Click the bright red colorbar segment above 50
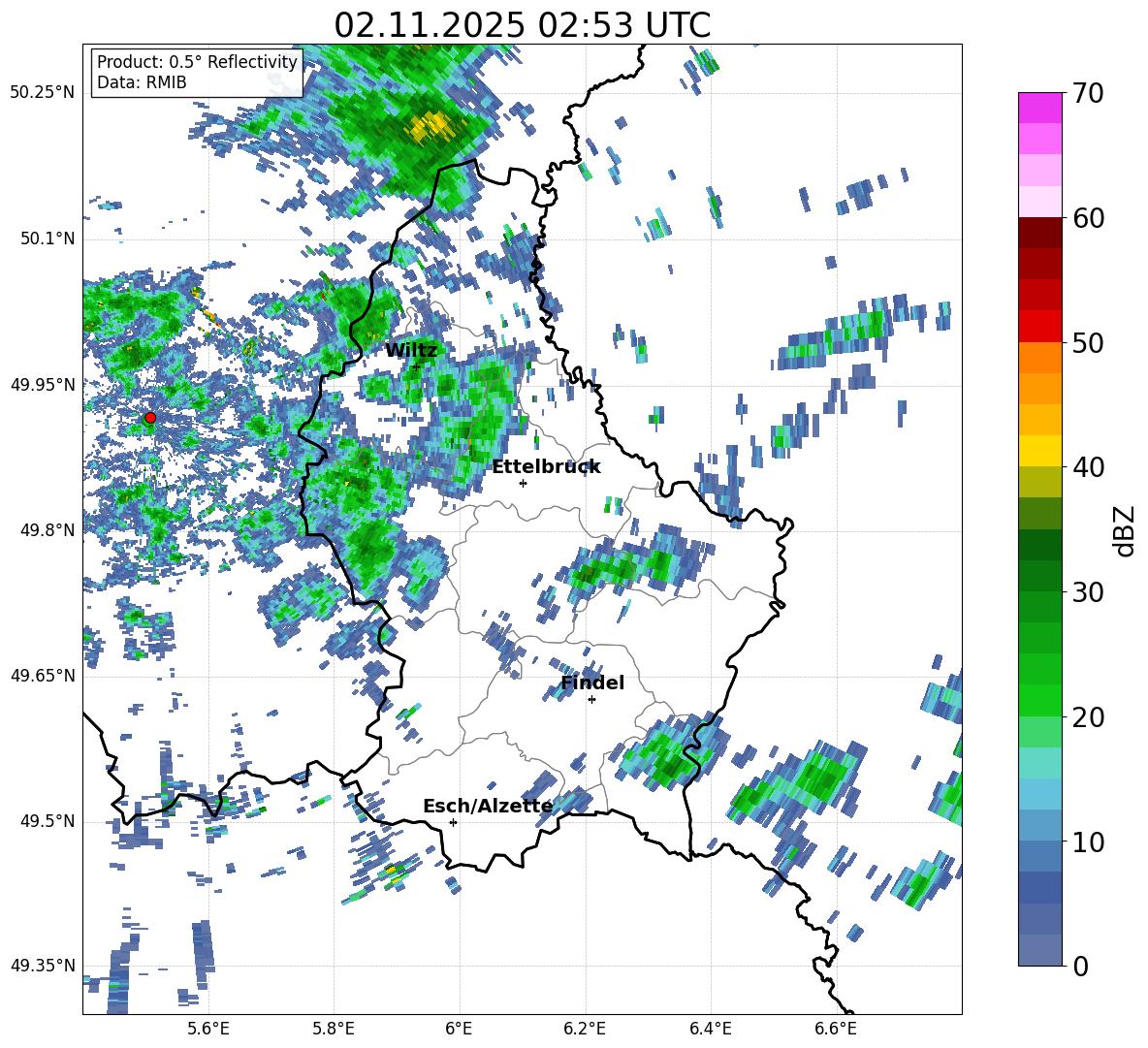1148x1048 pixels. pyautogui.click(x=1039, y=327)
